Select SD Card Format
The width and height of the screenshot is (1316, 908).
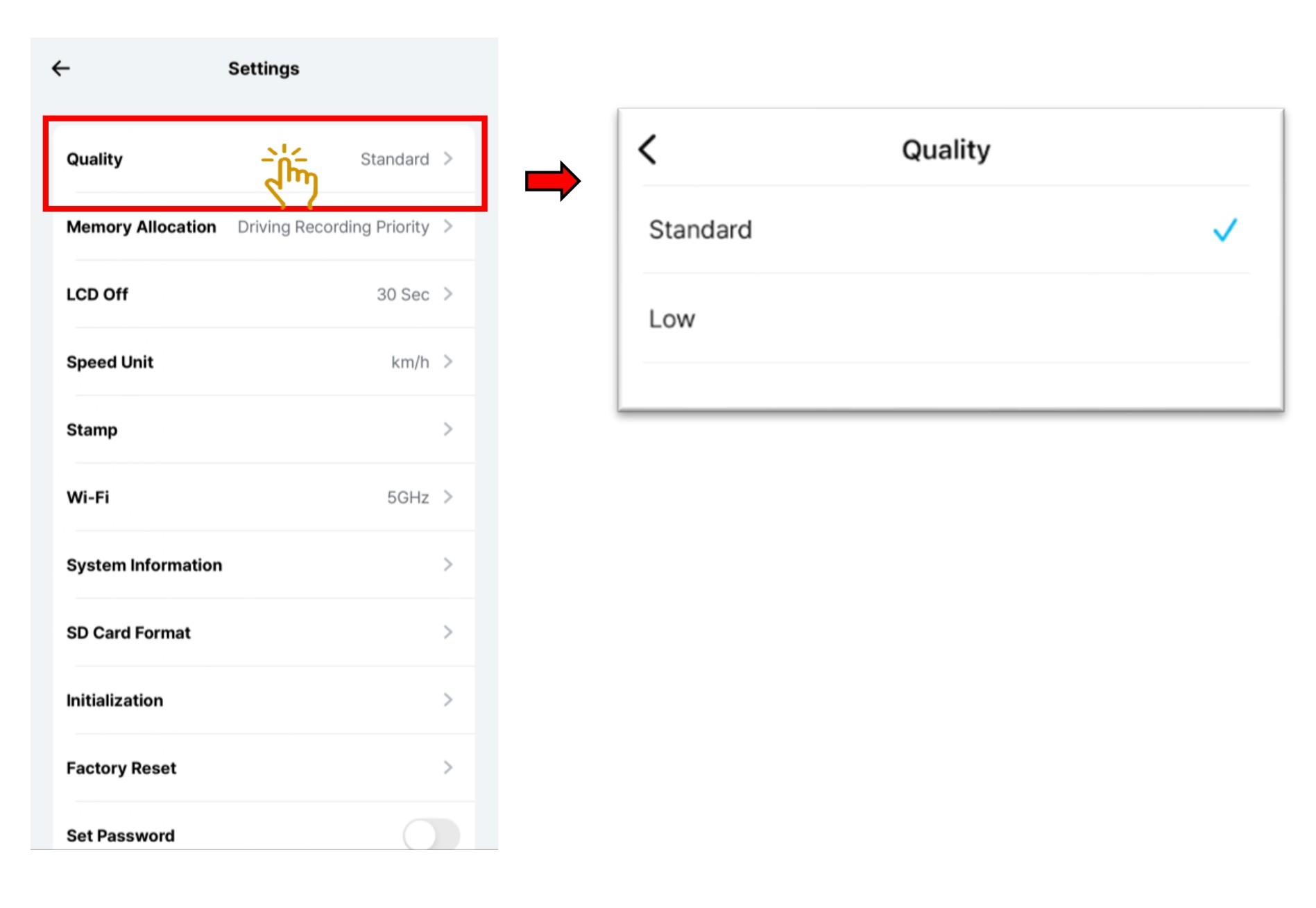coord(264,633)
